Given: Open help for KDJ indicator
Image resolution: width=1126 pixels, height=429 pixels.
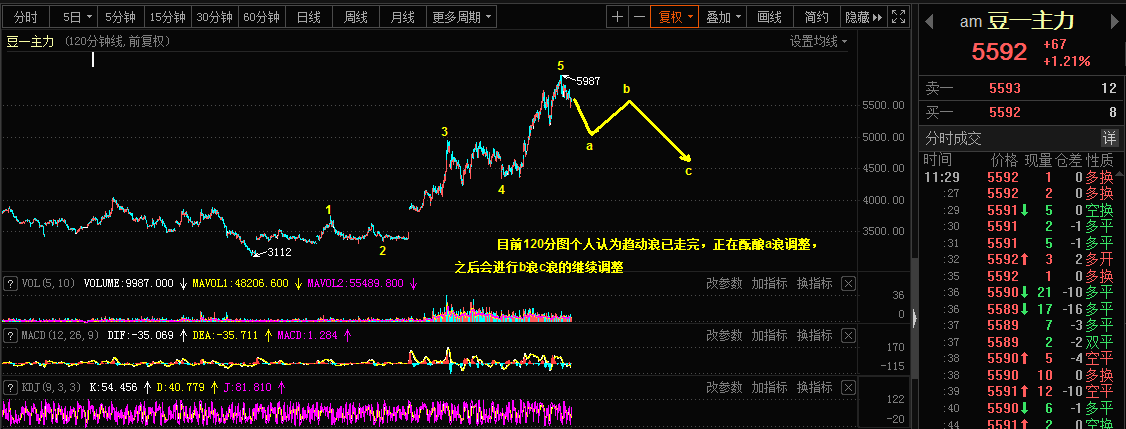Looking at the screenshot, I should click(x=10, y=387).
